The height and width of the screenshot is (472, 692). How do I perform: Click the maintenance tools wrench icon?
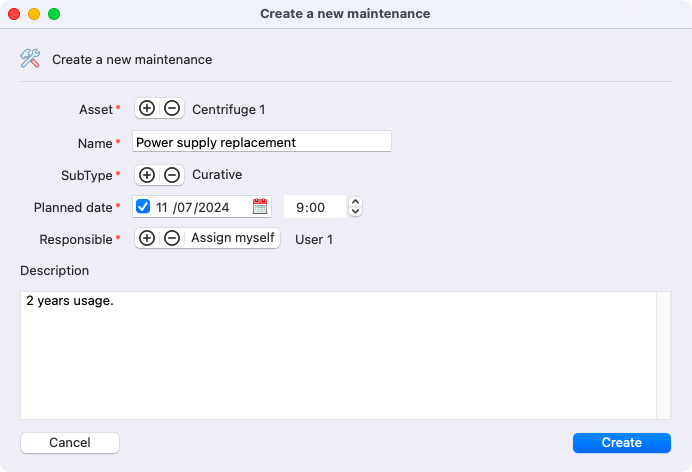30,58
